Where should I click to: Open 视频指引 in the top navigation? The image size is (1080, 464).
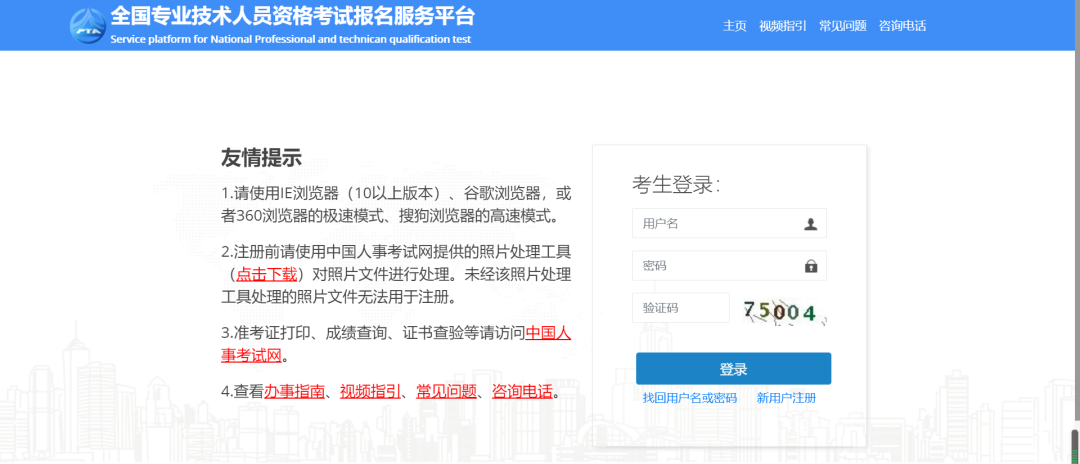(x=783, y=26)
